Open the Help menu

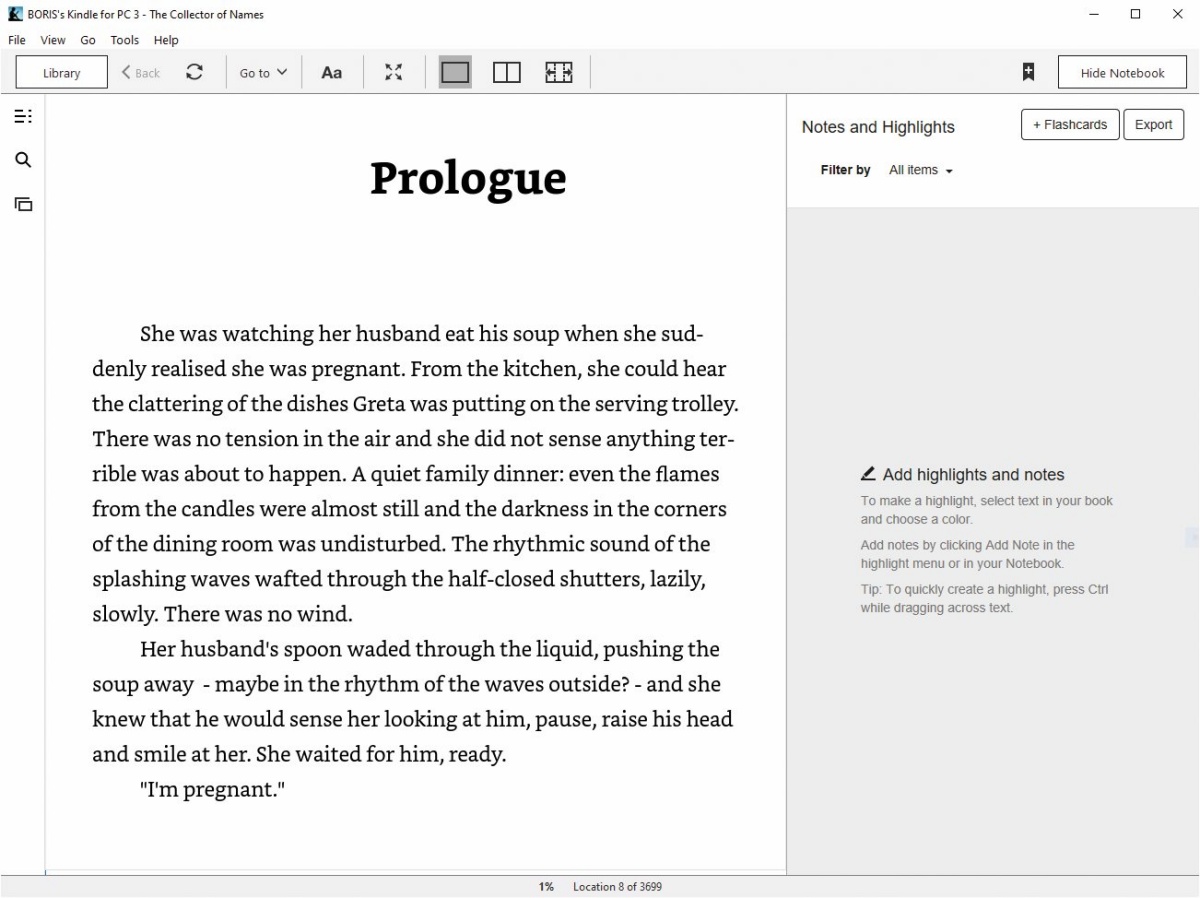pyautogui.click(x=166, y=40)
